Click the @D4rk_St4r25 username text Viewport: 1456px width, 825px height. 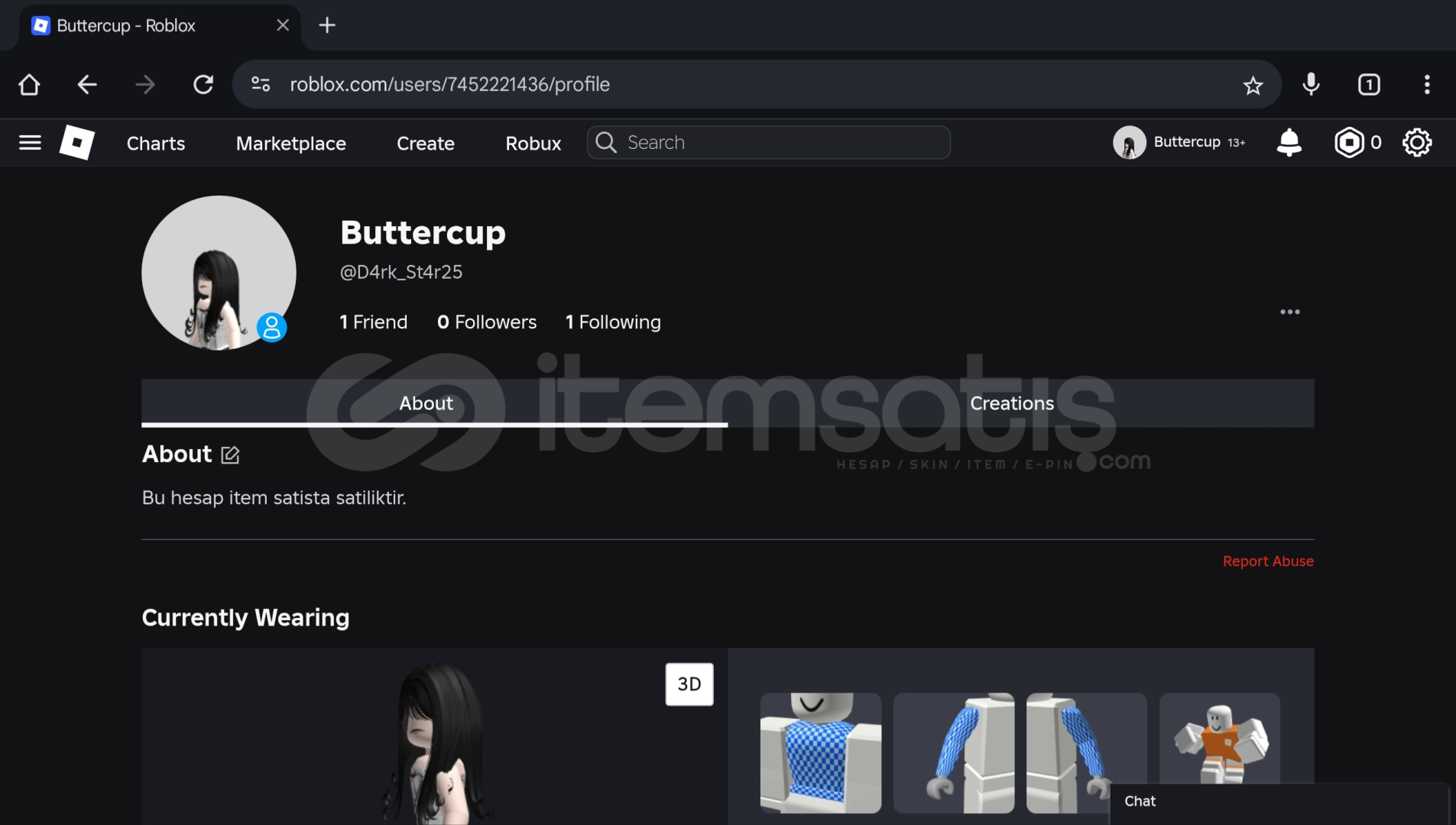tap(401, 272)
